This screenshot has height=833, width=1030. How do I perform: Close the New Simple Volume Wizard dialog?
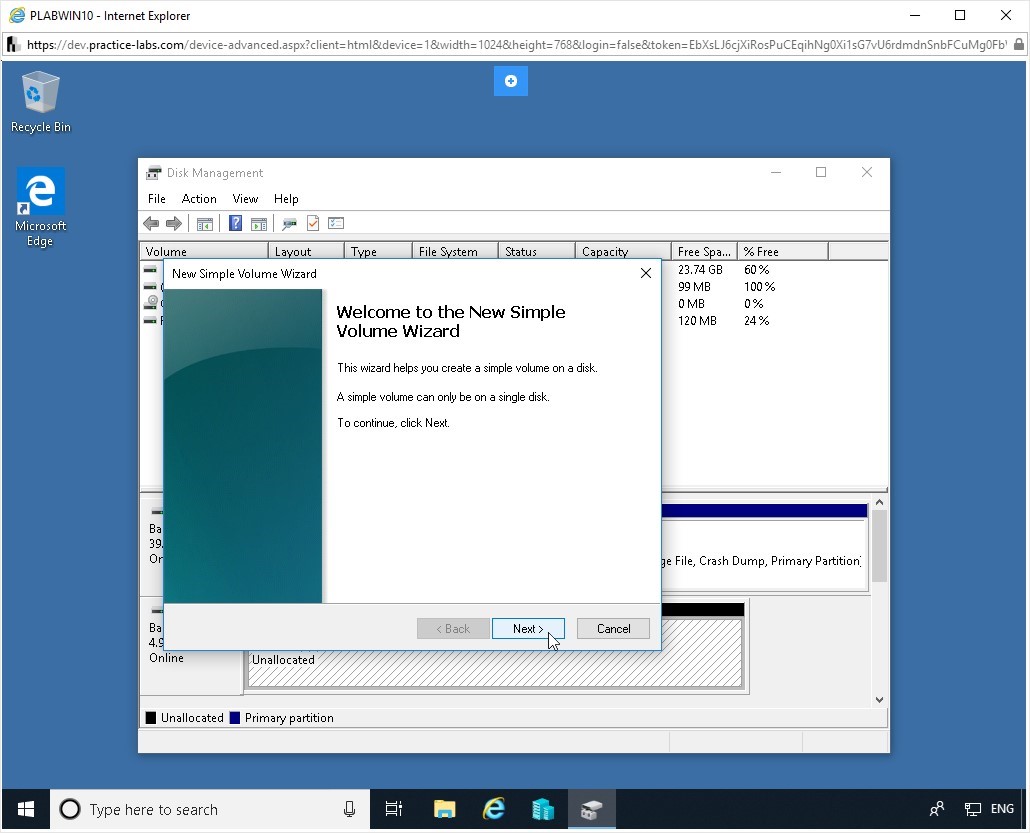[646, 273]
